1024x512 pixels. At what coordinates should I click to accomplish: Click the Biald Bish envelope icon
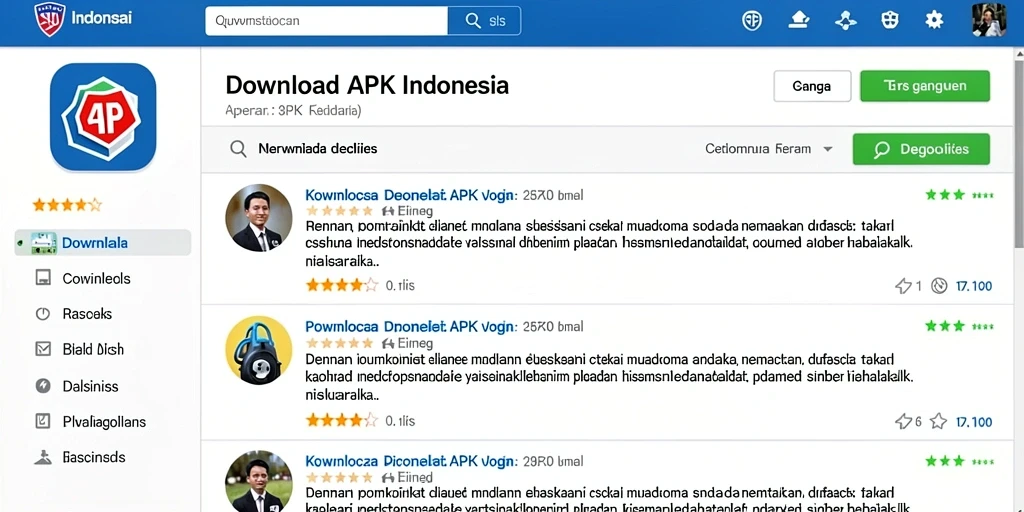pyautogui.click(x=43, y=349)
